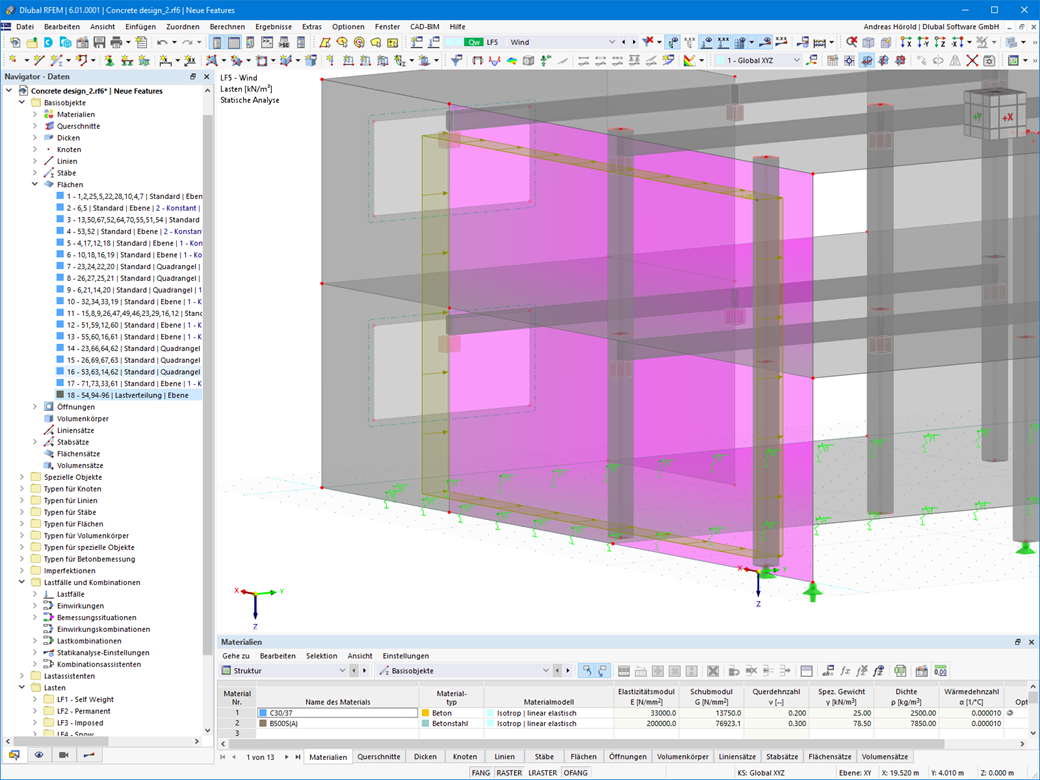Screen dimensions: 1040x780
Task: Click the print toolbar icon
Action: pos(116,42)
